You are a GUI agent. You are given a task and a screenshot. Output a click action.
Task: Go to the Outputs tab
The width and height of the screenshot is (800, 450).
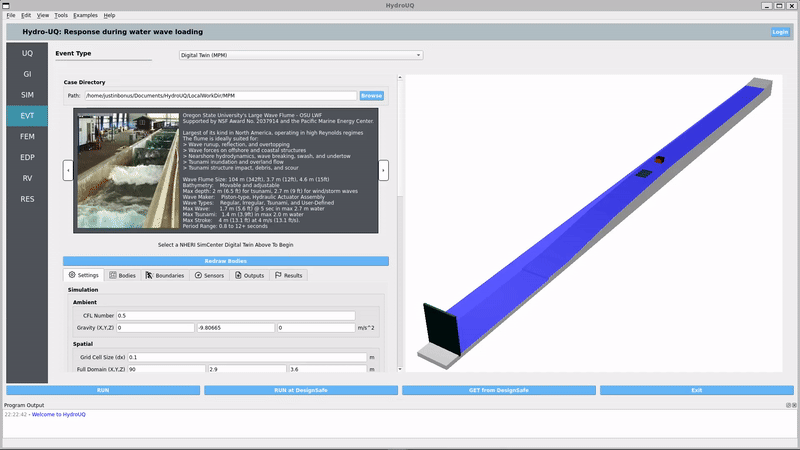point(250,275)
